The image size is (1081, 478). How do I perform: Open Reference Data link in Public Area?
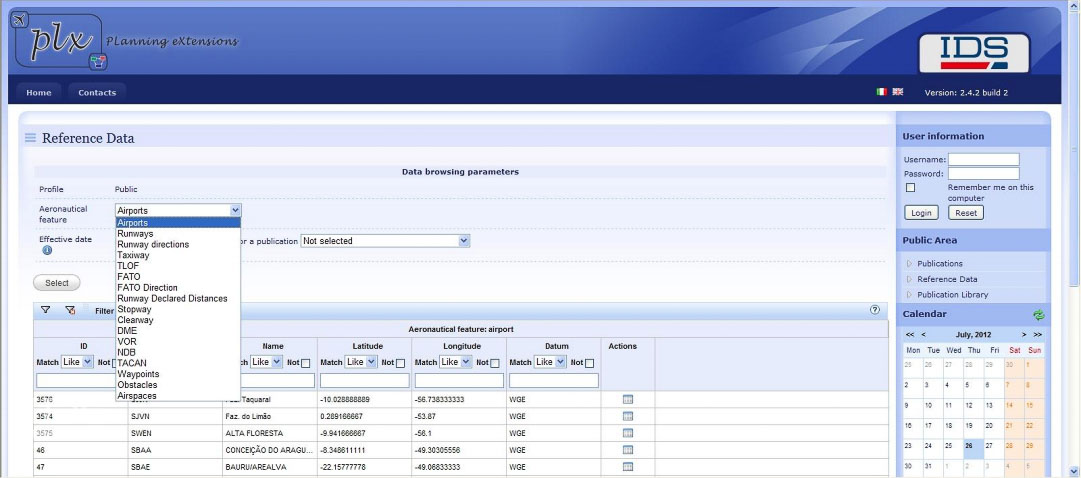pos(947,279)
